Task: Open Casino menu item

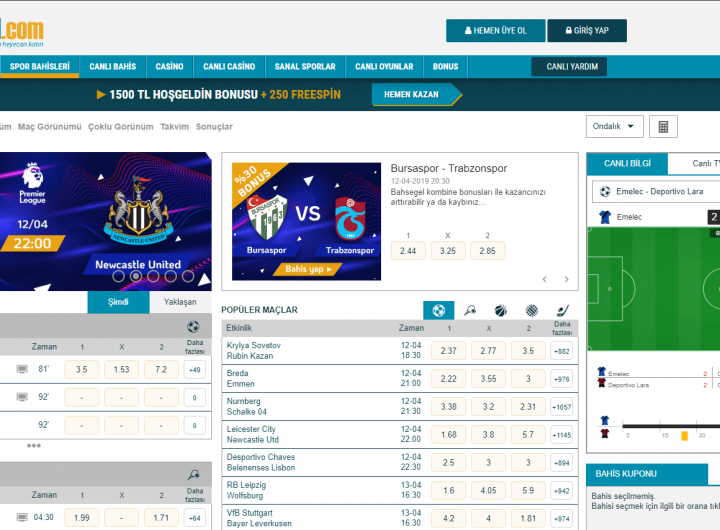Action: pos(169,67)
